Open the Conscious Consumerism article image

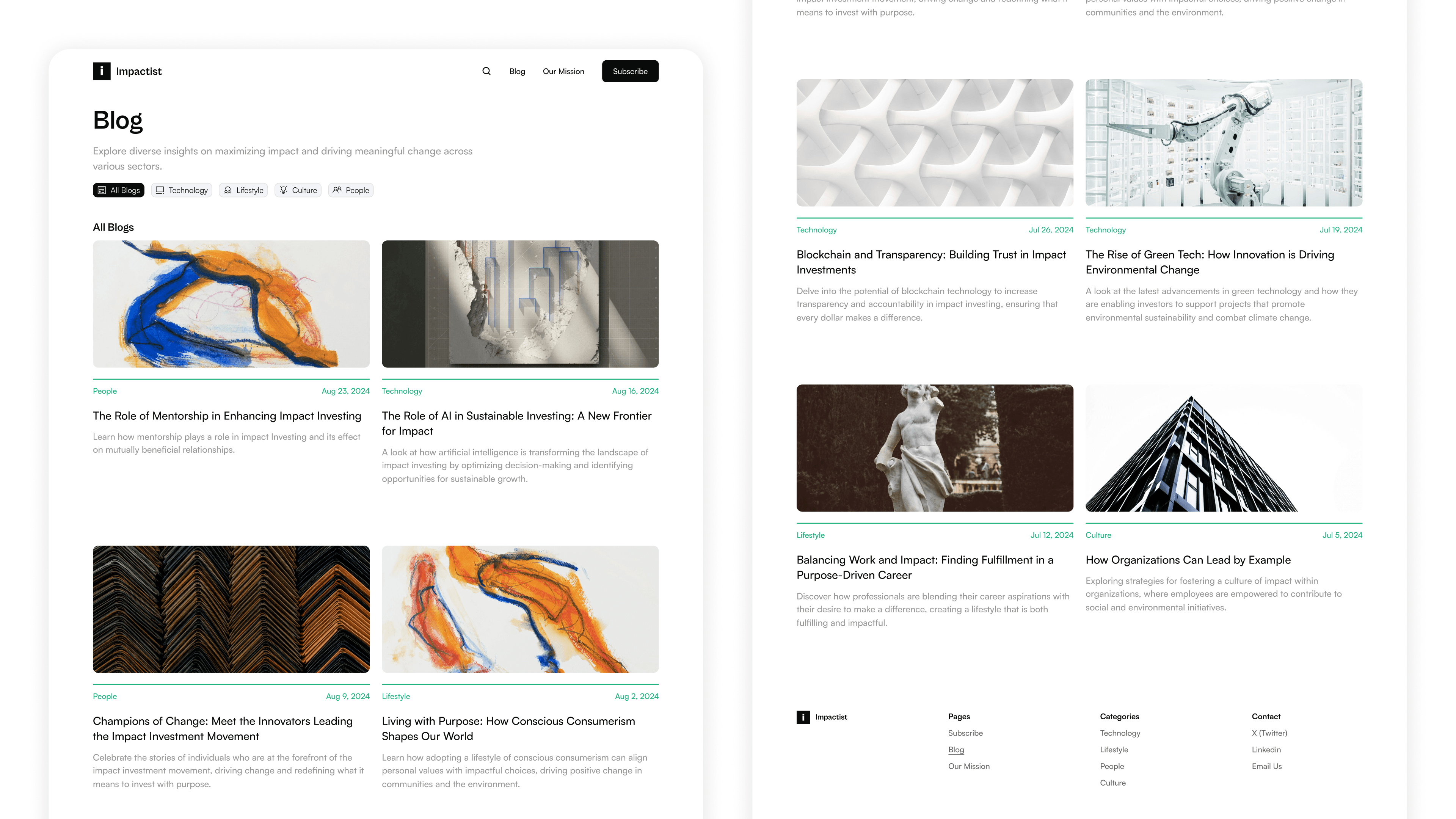[521, 609]
